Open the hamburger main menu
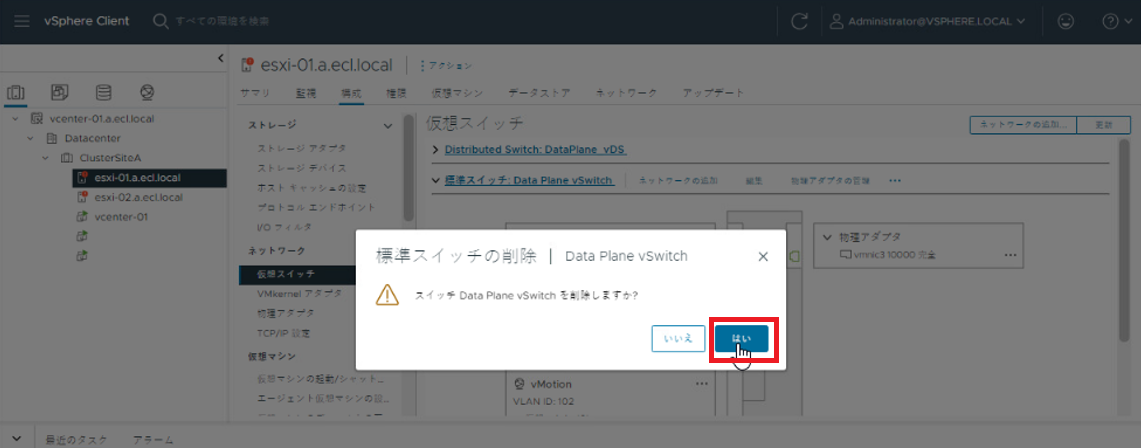This screenshot has height=448, width=1141. [22, 21]
